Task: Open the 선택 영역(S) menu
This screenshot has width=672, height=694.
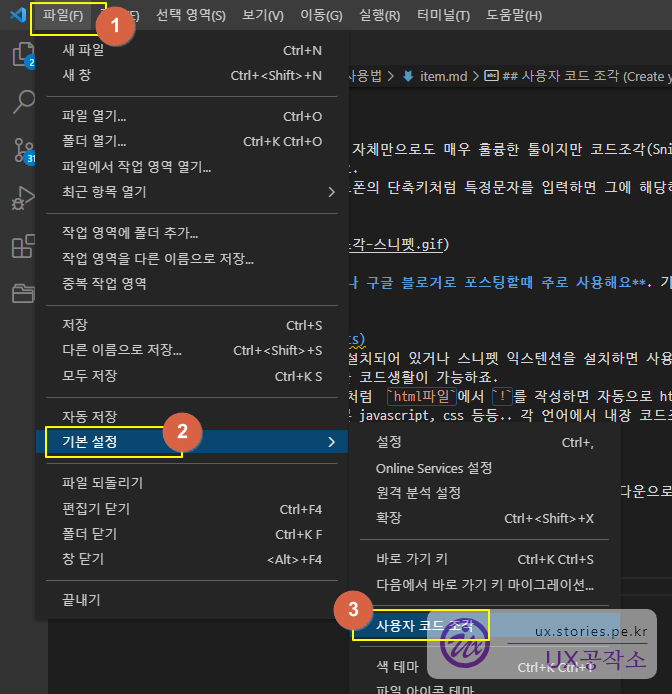Action: (191, 15)
